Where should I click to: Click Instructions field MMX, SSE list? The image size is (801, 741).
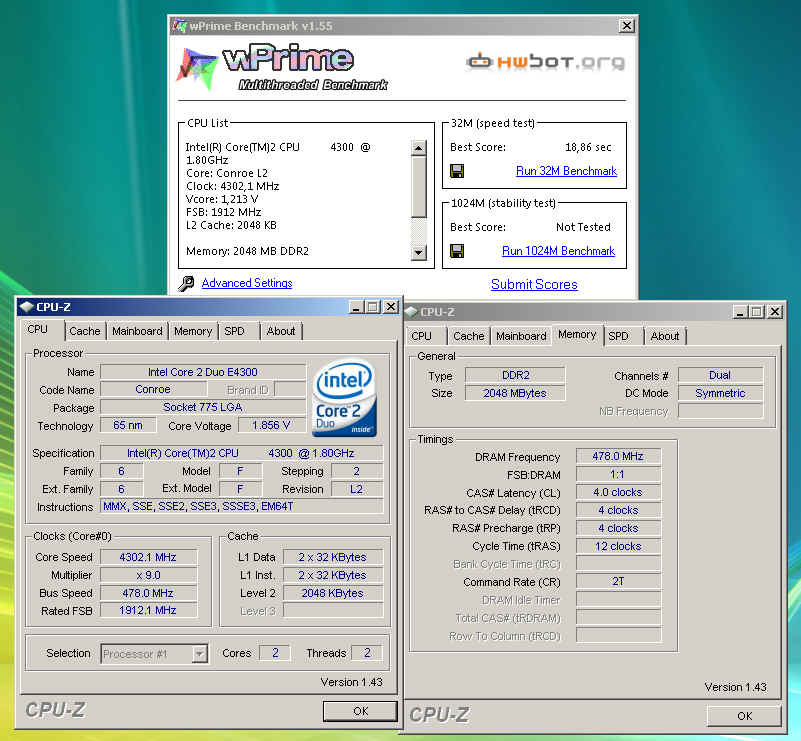tap(242, 506)
